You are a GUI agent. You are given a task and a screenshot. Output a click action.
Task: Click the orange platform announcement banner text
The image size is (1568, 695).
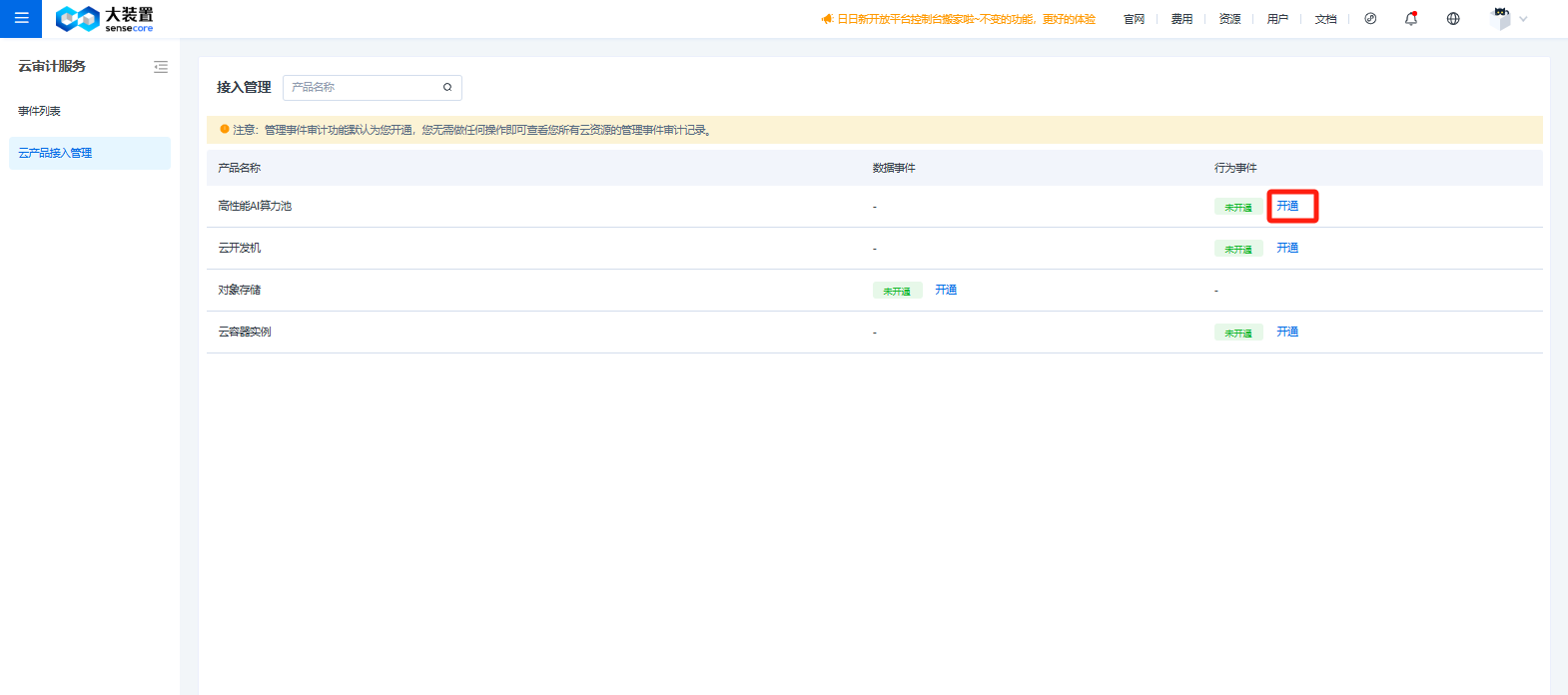(965, 19)
